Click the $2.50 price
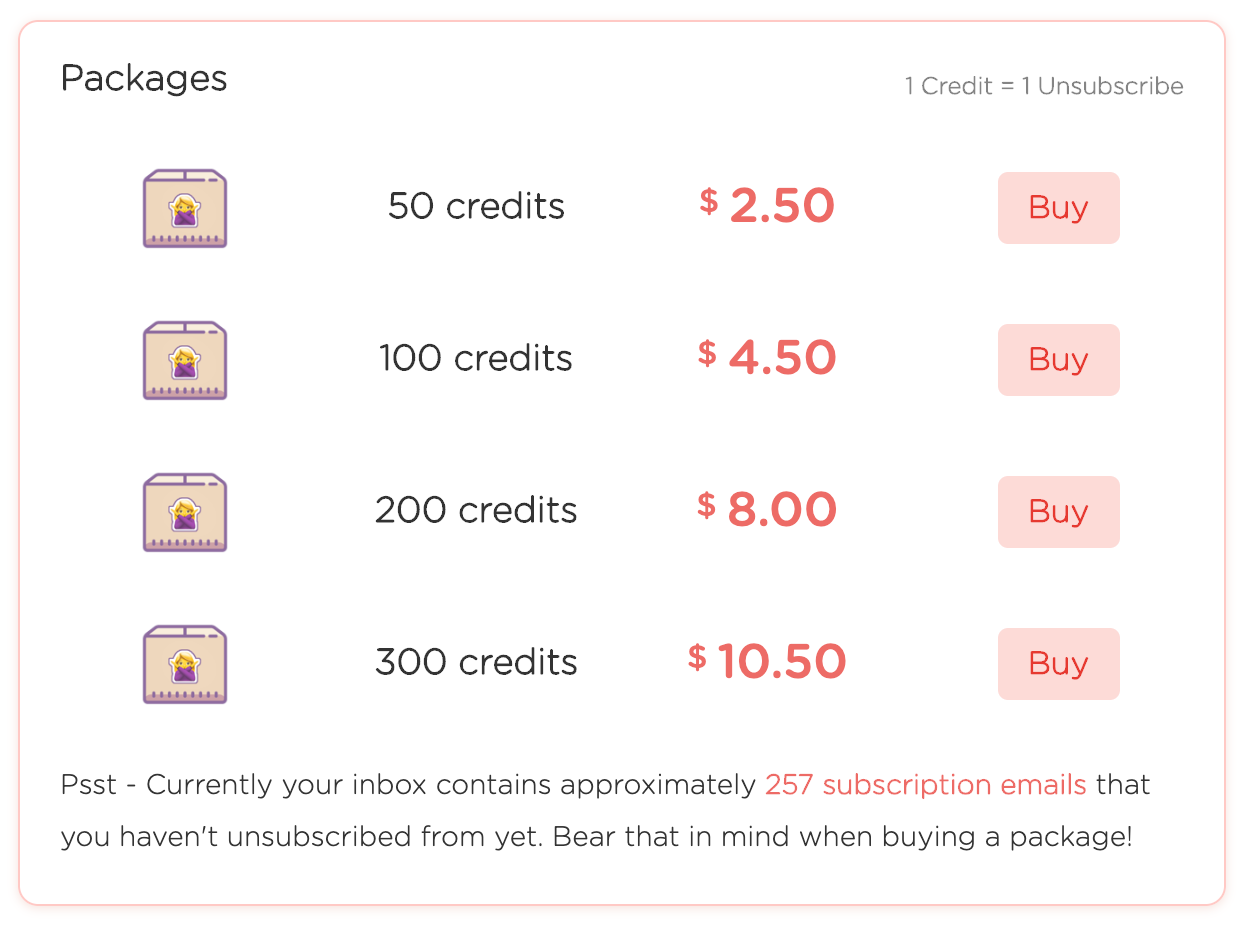 (x=766, y=206)
